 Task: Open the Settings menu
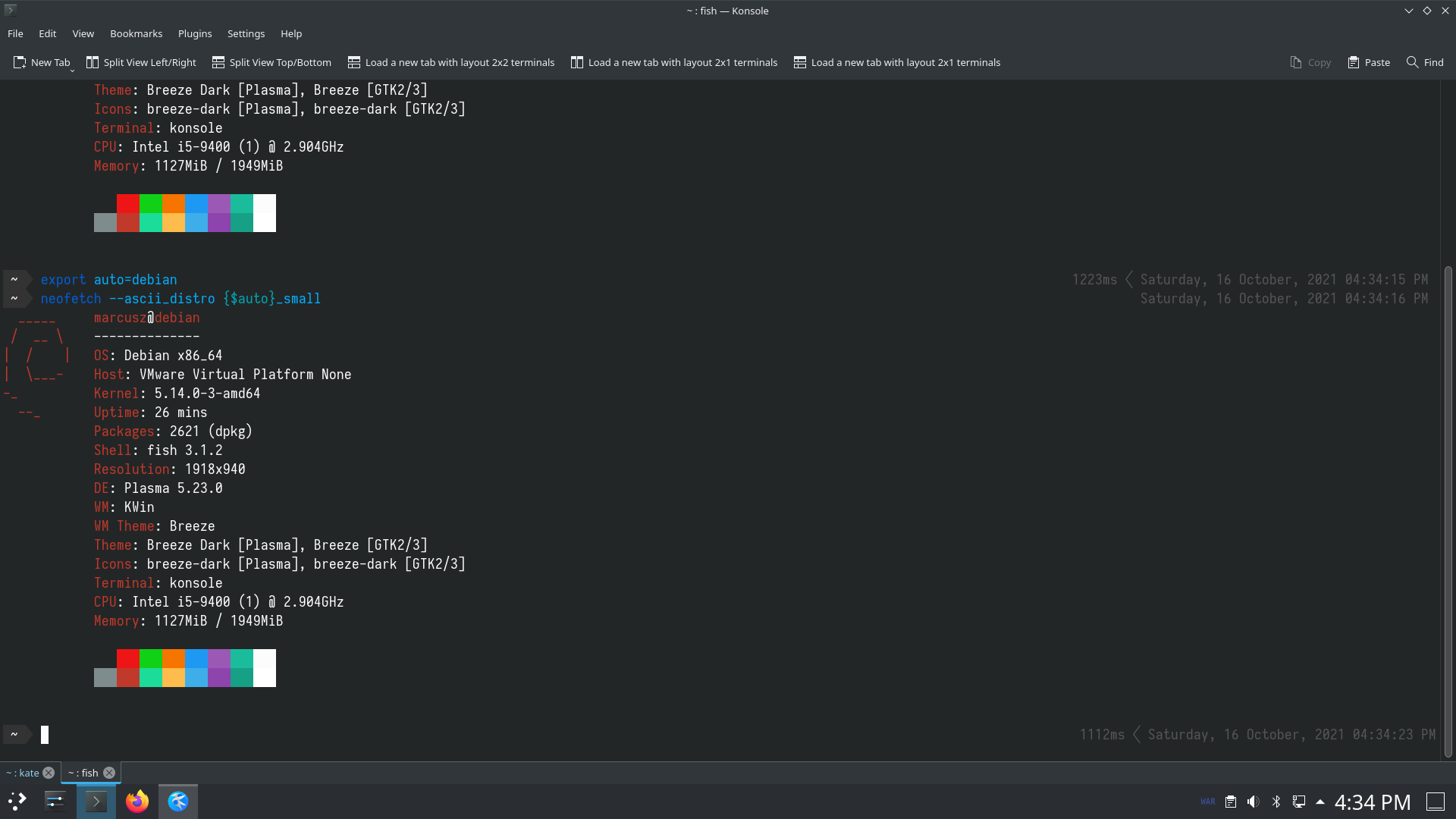click(246, 33)
